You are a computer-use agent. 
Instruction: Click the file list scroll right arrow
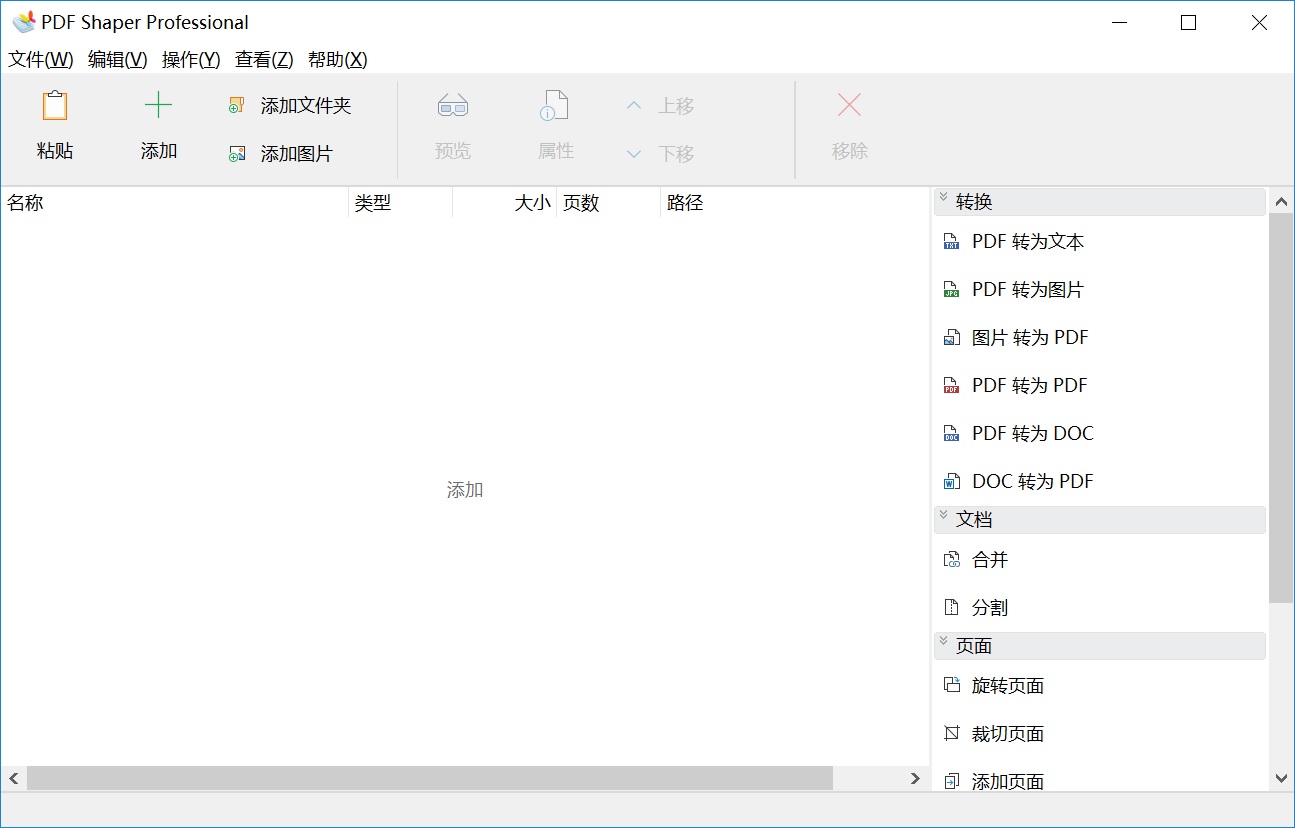[915, 778]
